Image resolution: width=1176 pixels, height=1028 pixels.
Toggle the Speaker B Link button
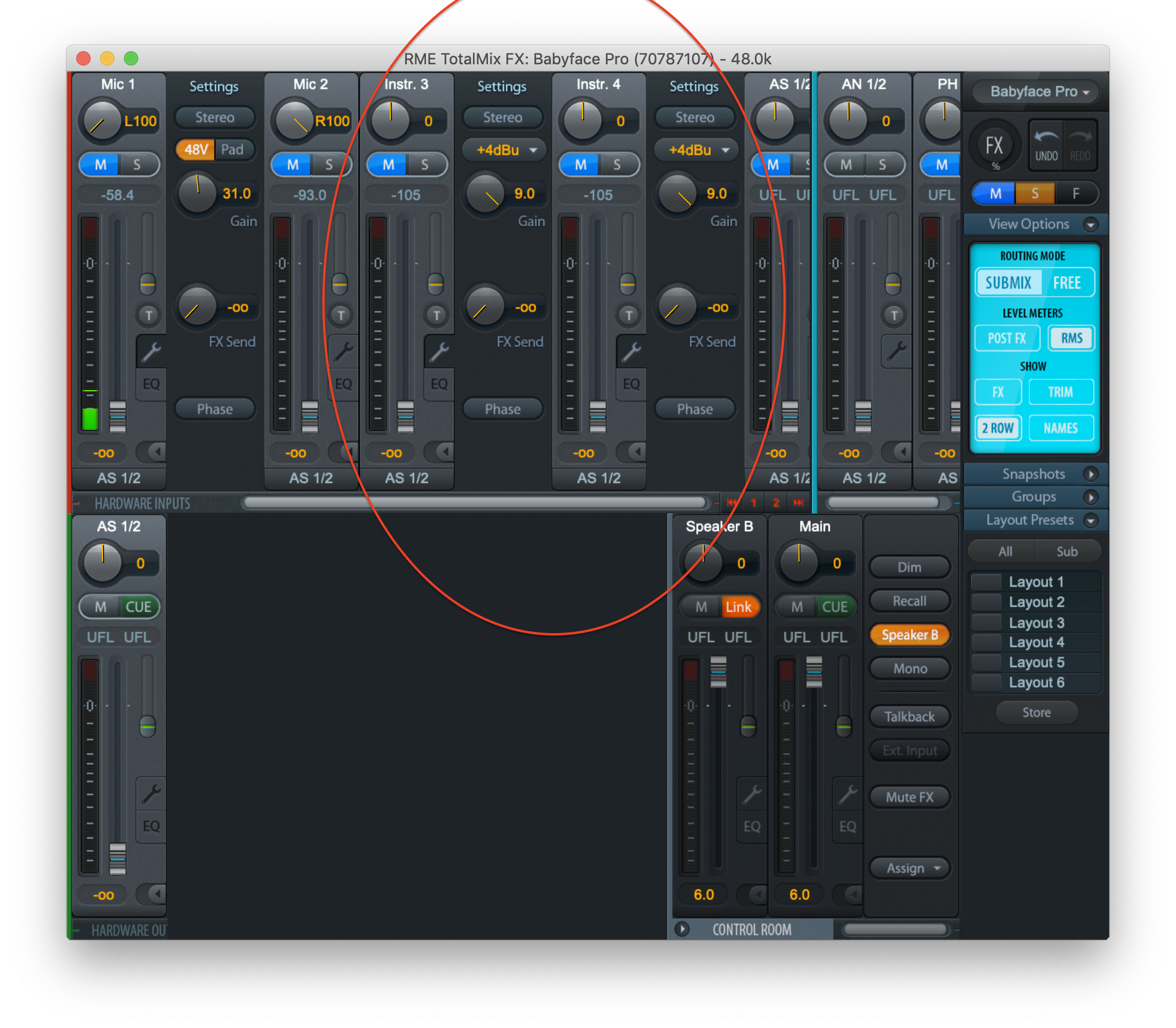[x=738, y=607]
